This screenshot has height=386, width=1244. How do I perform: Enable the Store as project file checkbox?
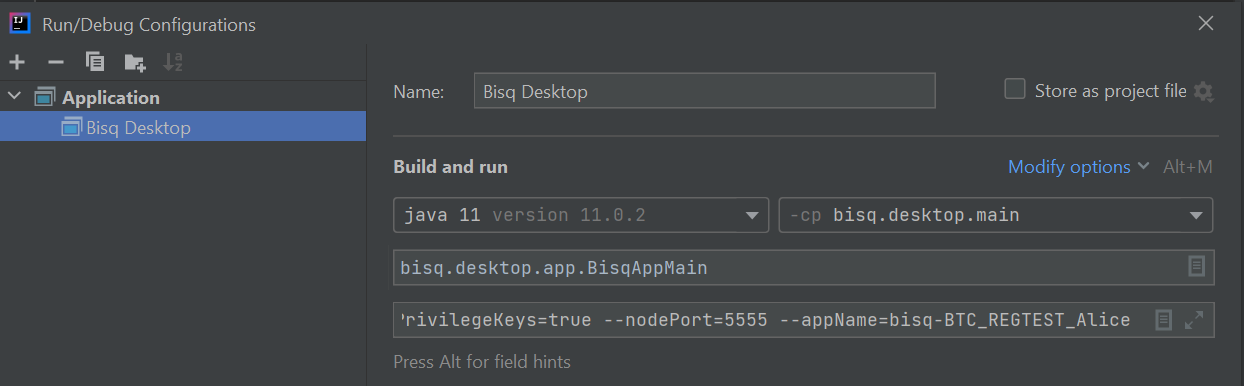point(1015,89)
